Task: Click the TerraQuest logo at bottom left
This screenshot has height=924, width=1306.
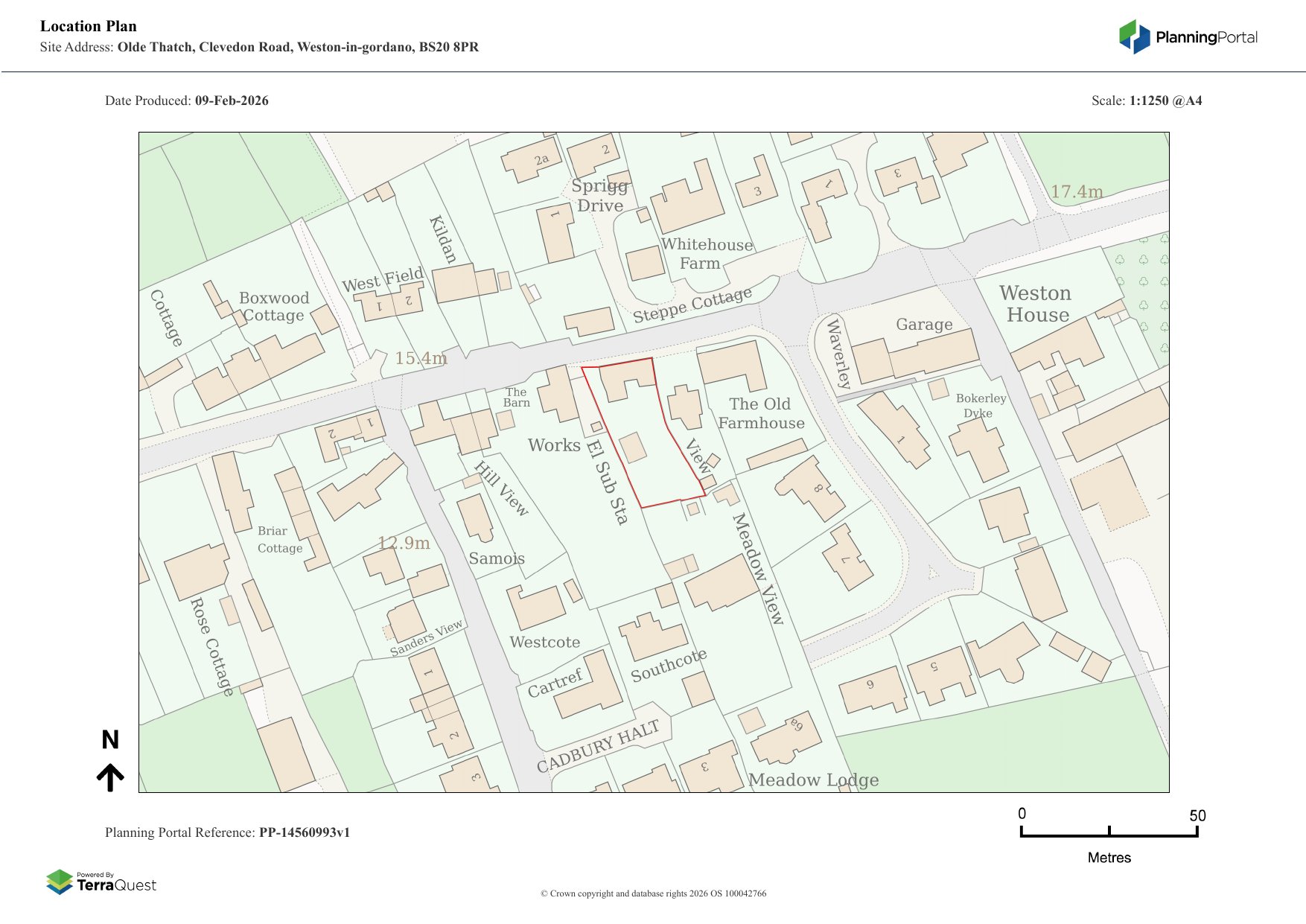Action: (x=101, y=882)
